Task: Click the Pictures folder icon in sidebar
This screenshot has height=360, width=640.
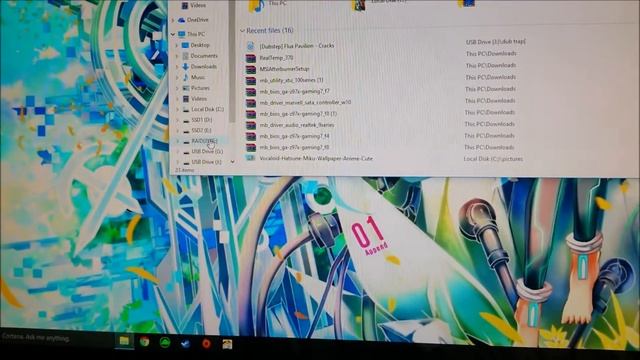Action: pyautogui.click(x=186, y=88)
